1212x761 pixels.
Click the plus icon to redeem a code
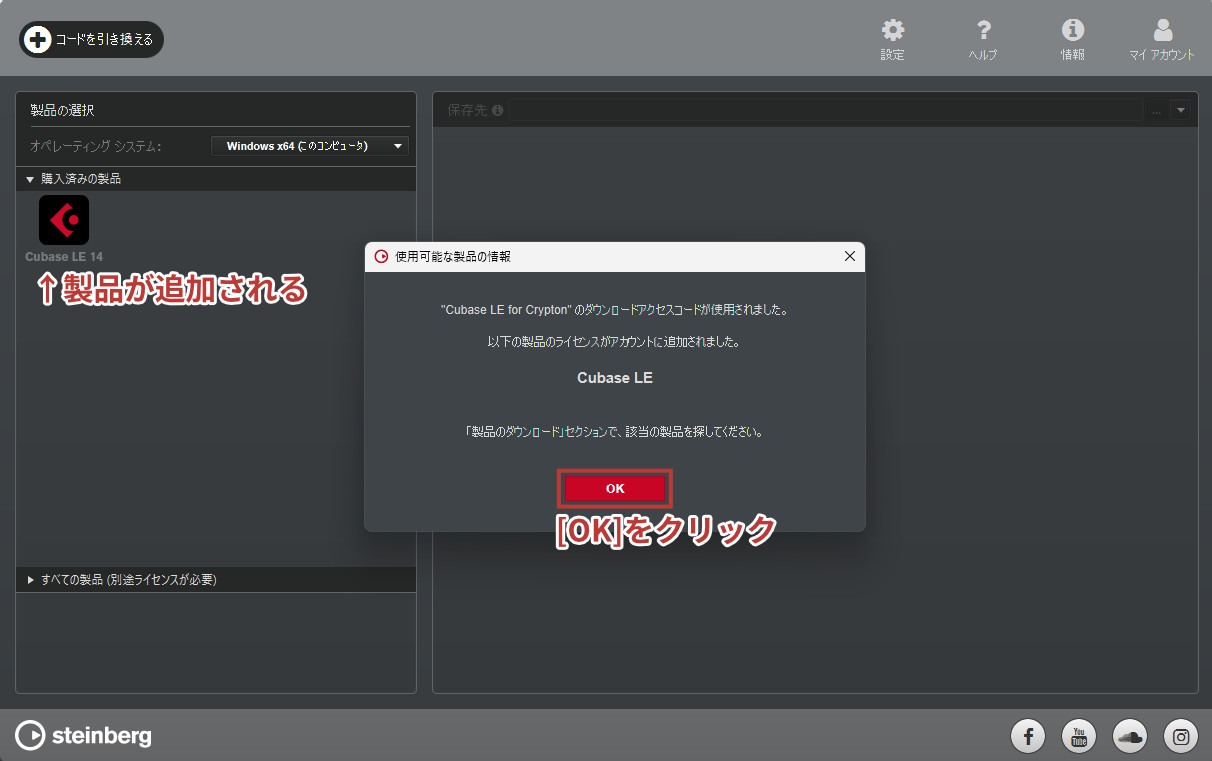click(37, 39)
